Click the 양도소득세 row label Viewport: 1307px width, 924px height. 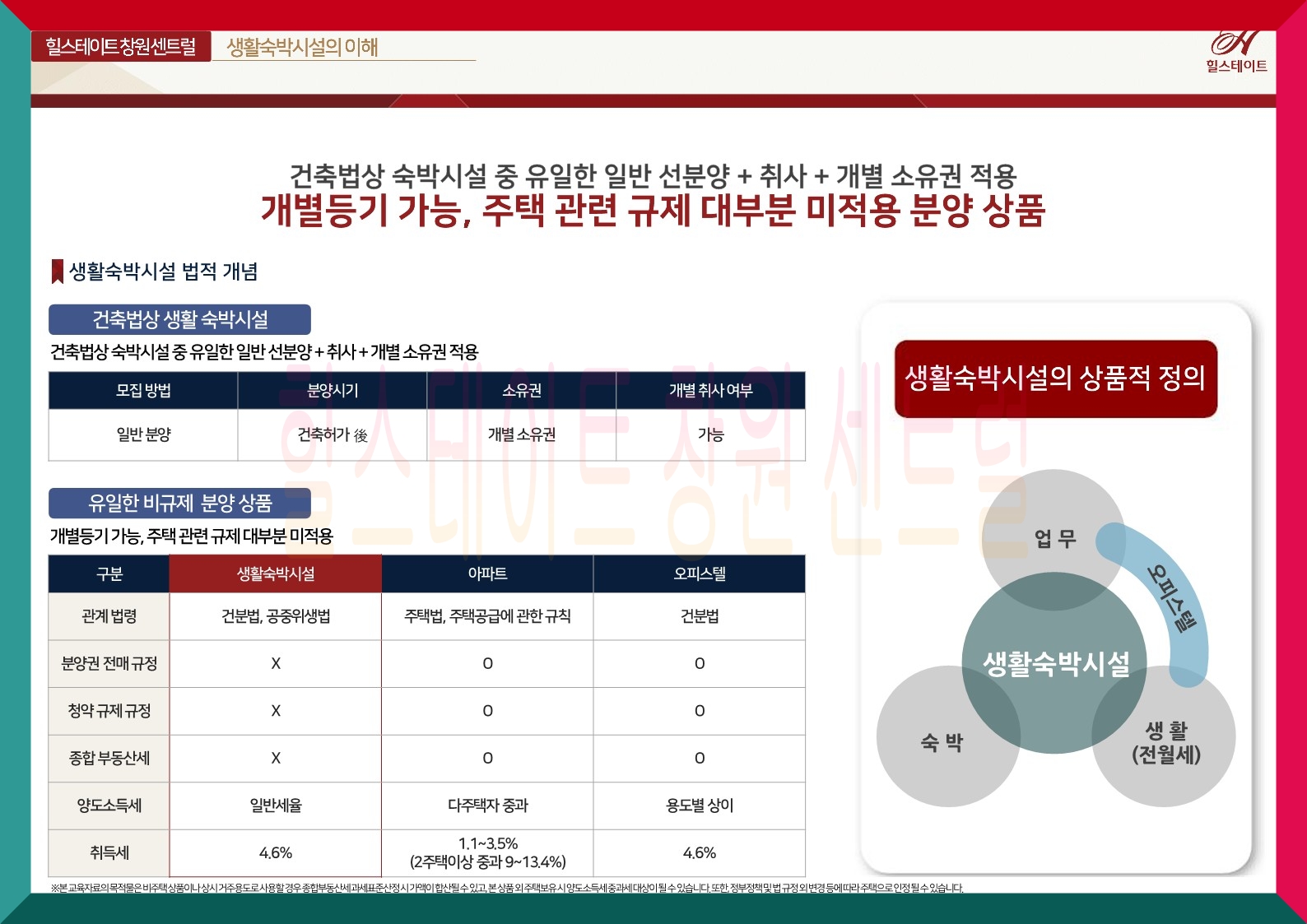tap(109, 806)
